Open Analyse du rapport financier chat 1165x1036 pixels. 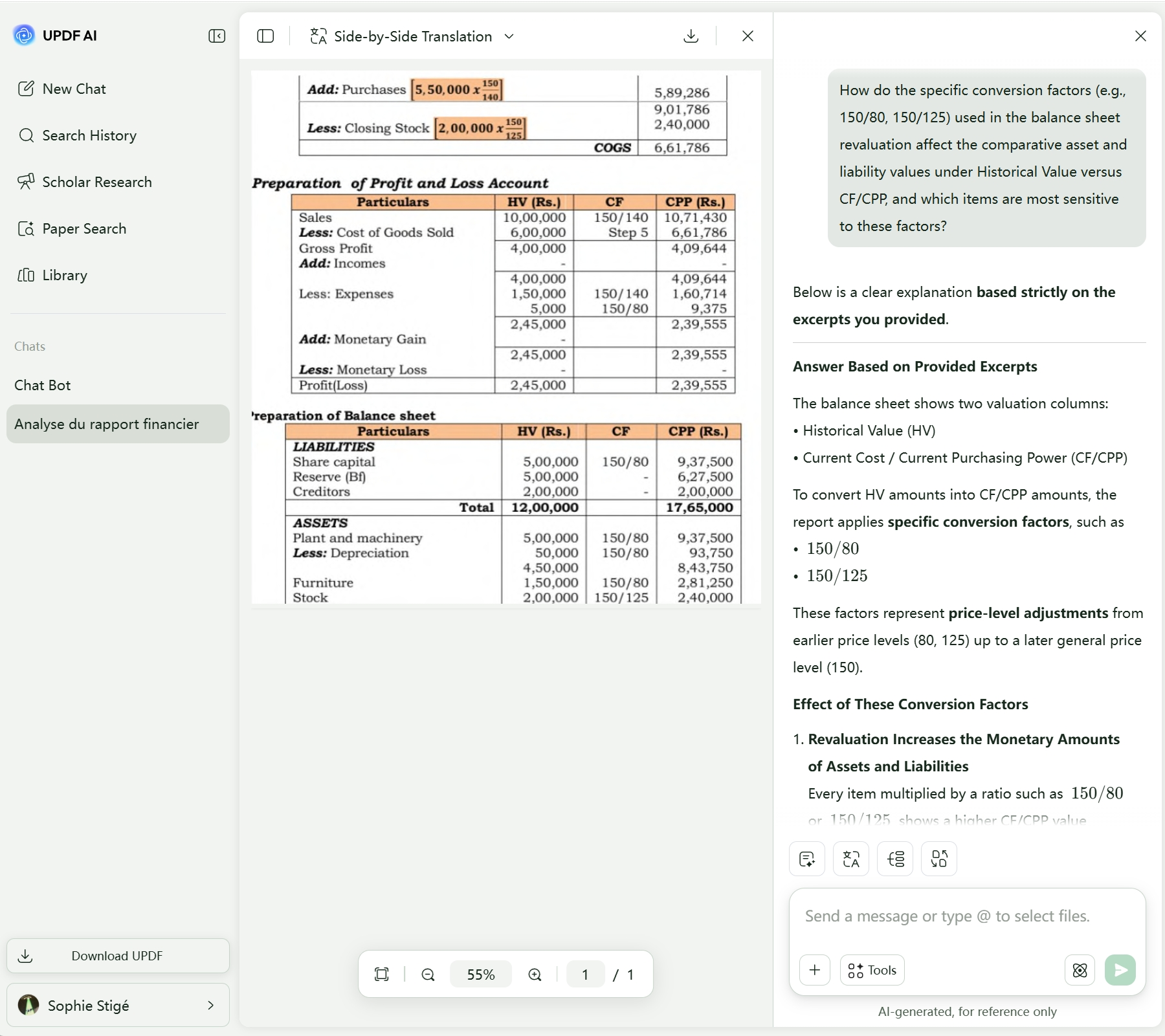(118, 424)
